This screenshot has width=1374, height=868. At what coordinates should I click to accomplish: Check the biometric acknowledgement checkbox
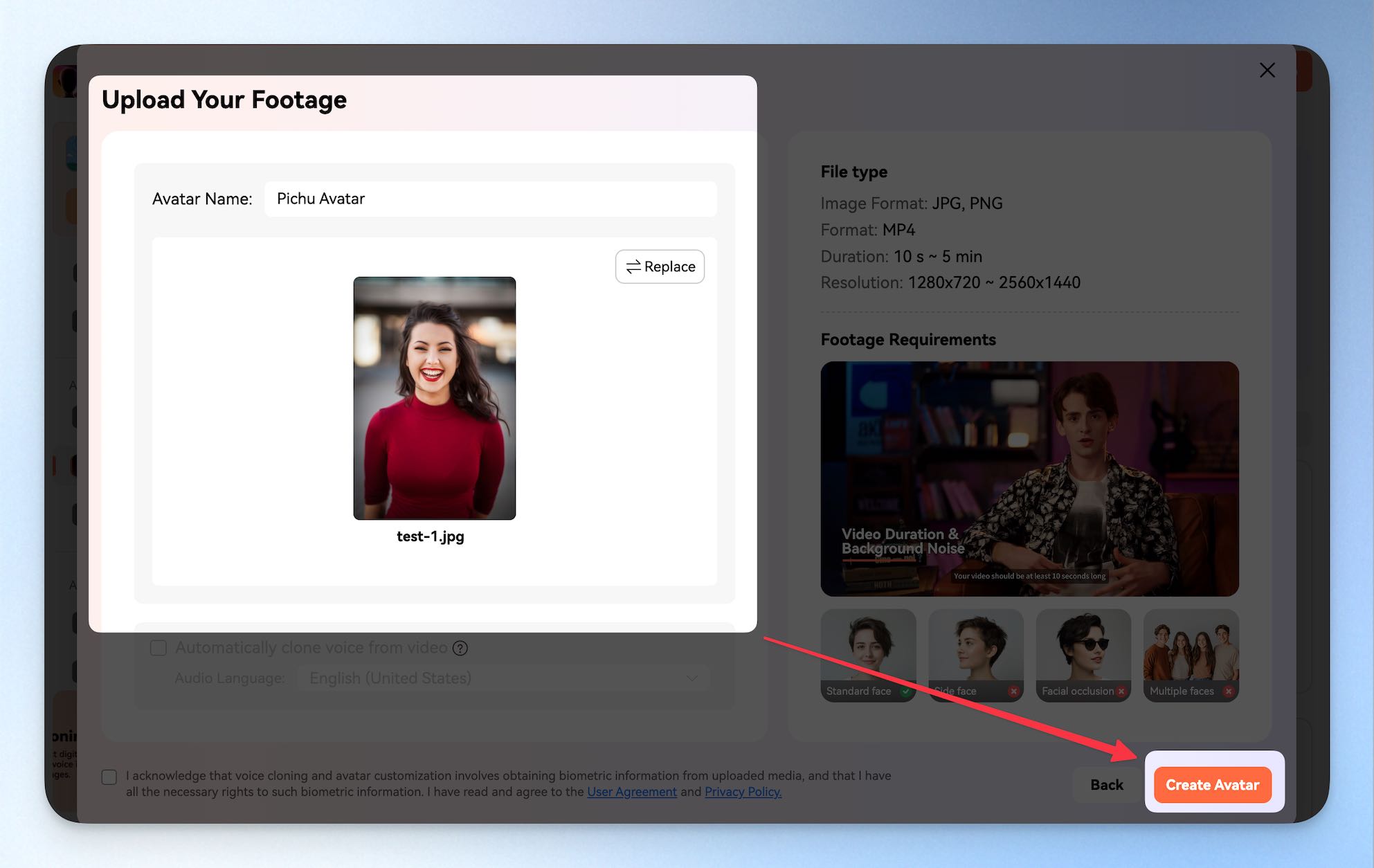(x=109, y=777)
